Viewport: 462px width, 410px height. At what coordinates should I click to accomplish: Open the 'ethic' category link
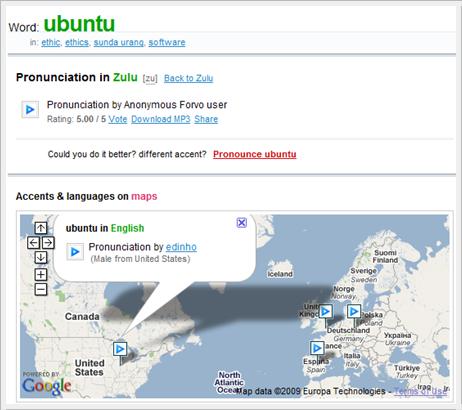[x=51, y=42]
